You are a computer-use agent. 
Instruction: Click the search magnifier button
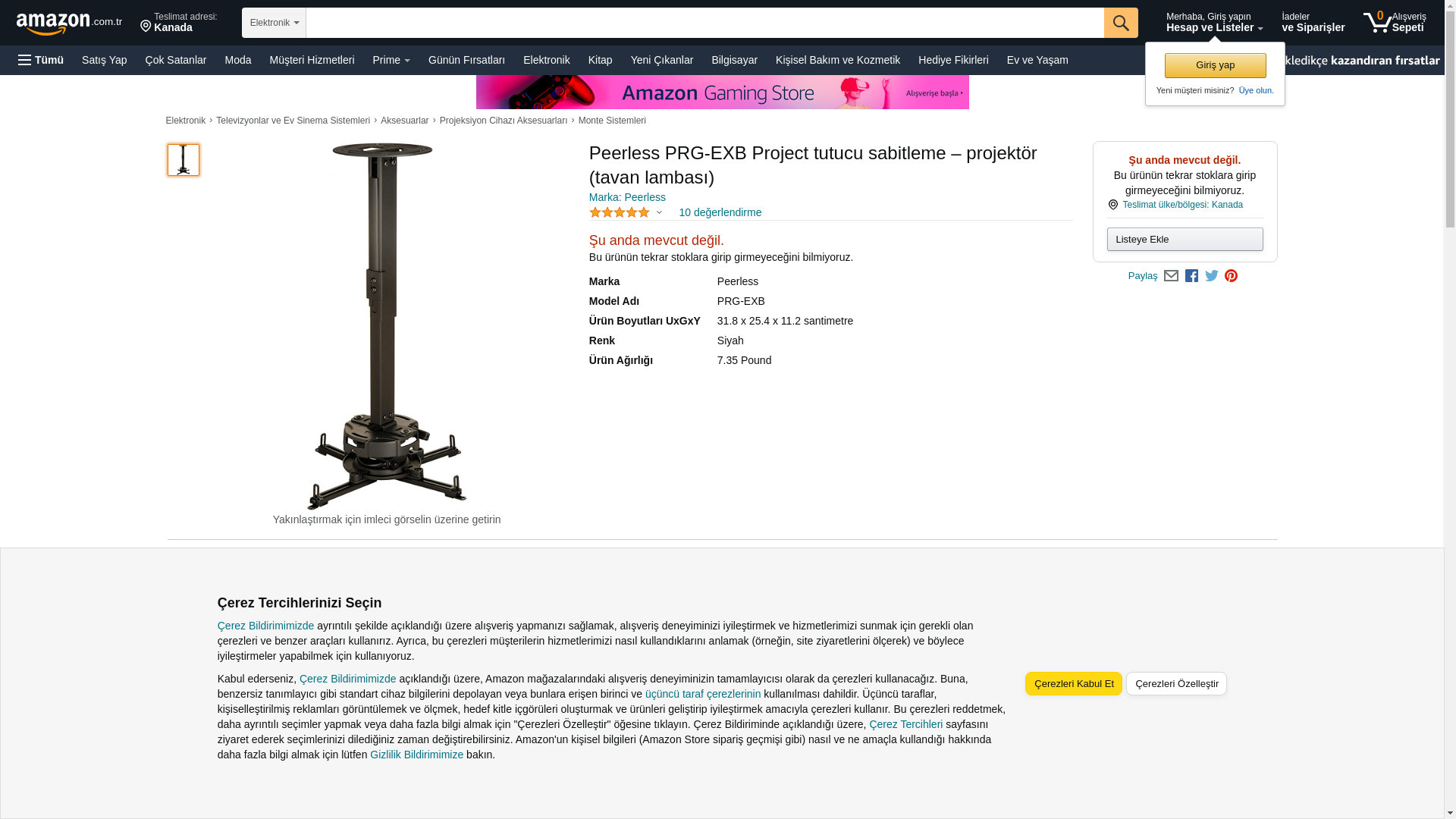point(1121,23)
